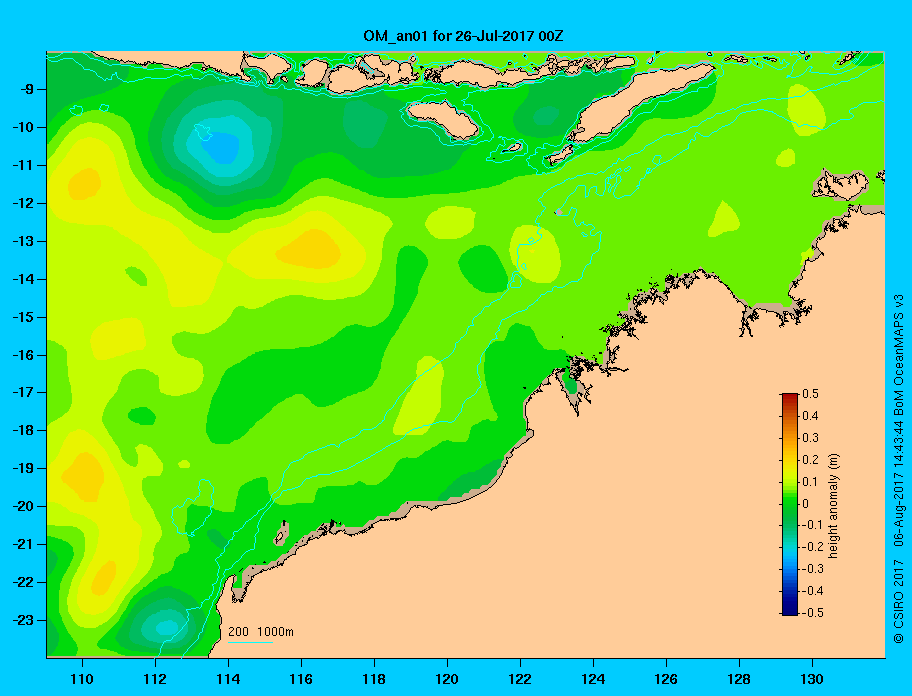Click the -0.1 value on the color scale
912x696 pixels.
(x=813, y=525)
